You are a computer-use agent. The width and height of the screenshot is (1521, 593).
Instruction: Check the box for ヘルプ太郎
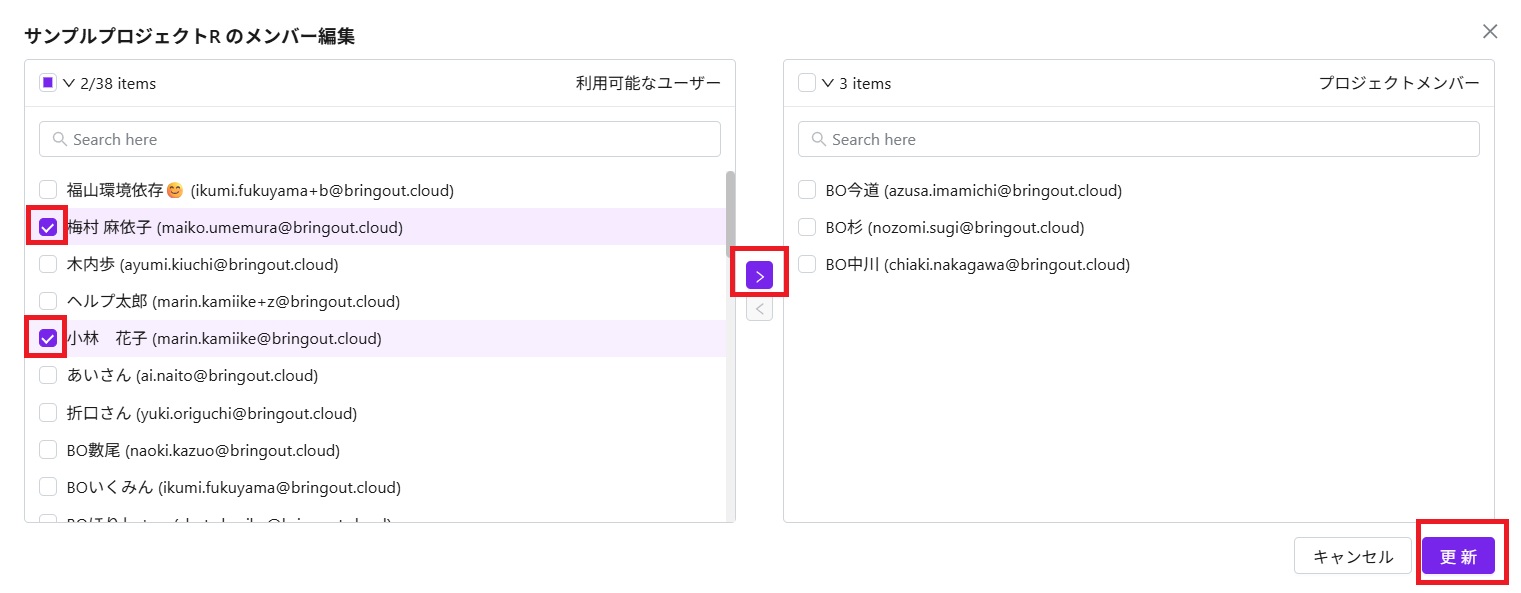48,301
